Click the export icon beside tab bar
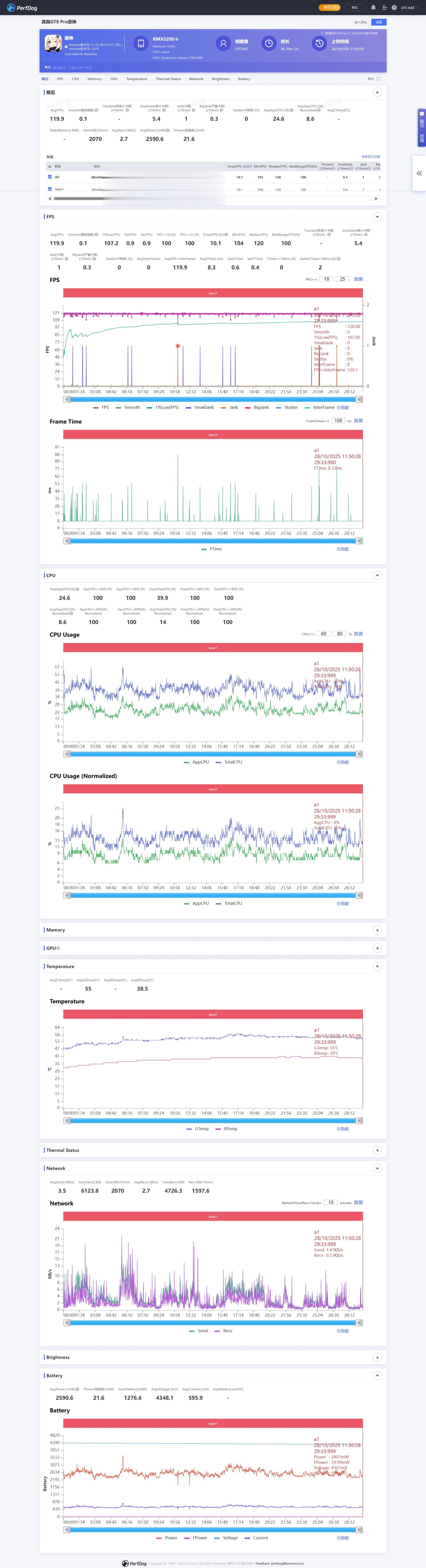The width and height of the screenshot is (426, 1568). point(379,79)
